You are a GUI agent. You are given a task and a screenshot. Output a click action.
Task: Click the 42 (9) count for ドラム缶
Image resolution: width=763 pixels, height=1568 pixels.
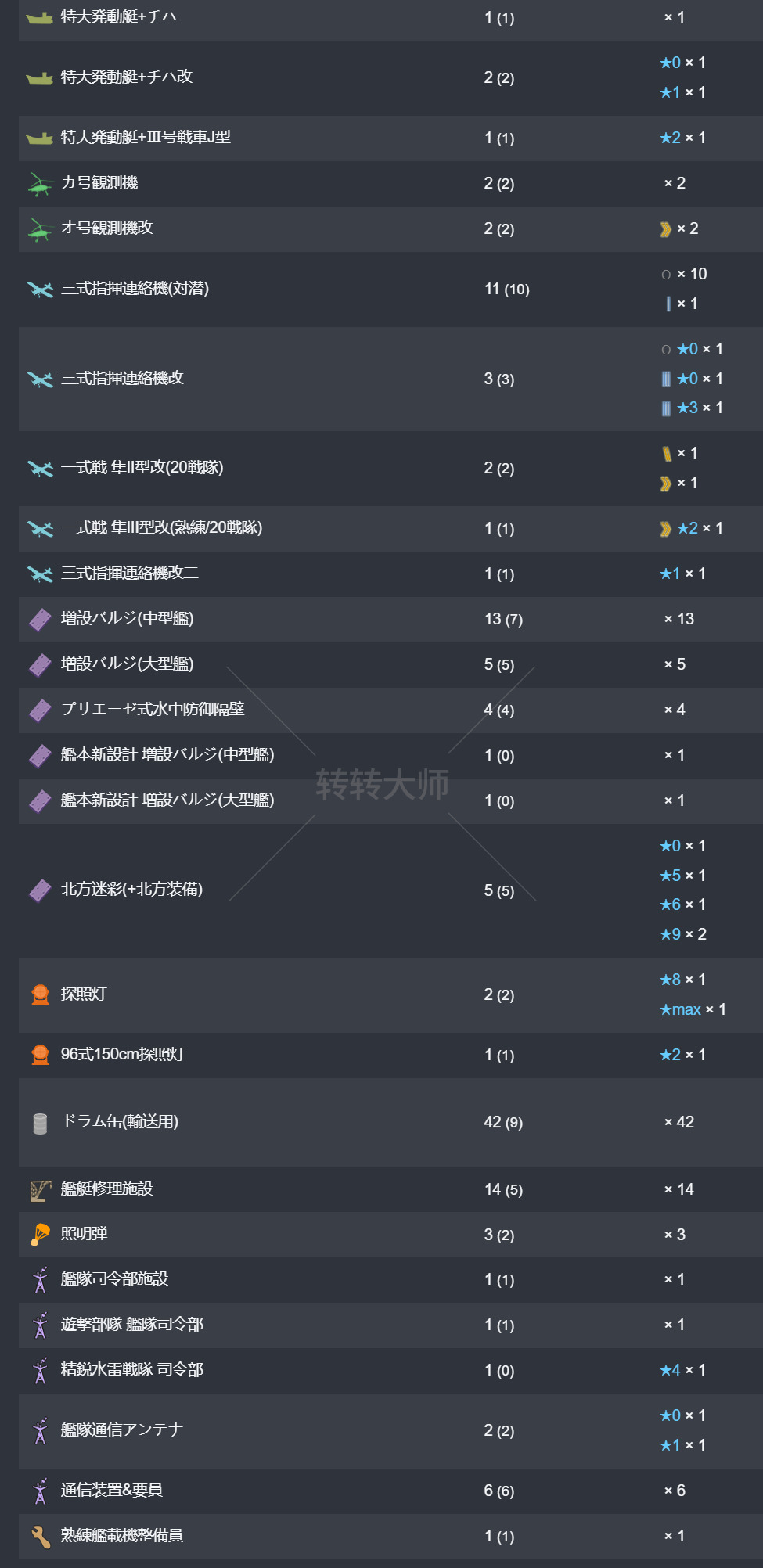(503, 1123)
